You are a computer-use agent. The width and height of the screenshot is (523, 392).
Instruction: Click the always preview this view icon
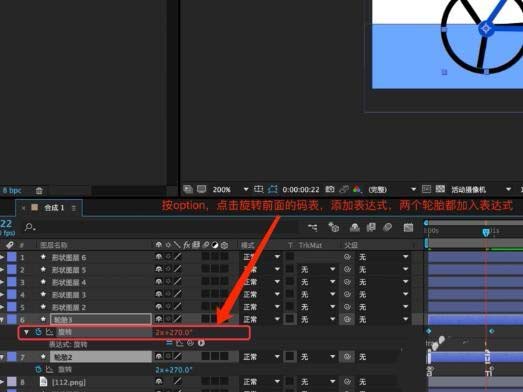[188, 189]
